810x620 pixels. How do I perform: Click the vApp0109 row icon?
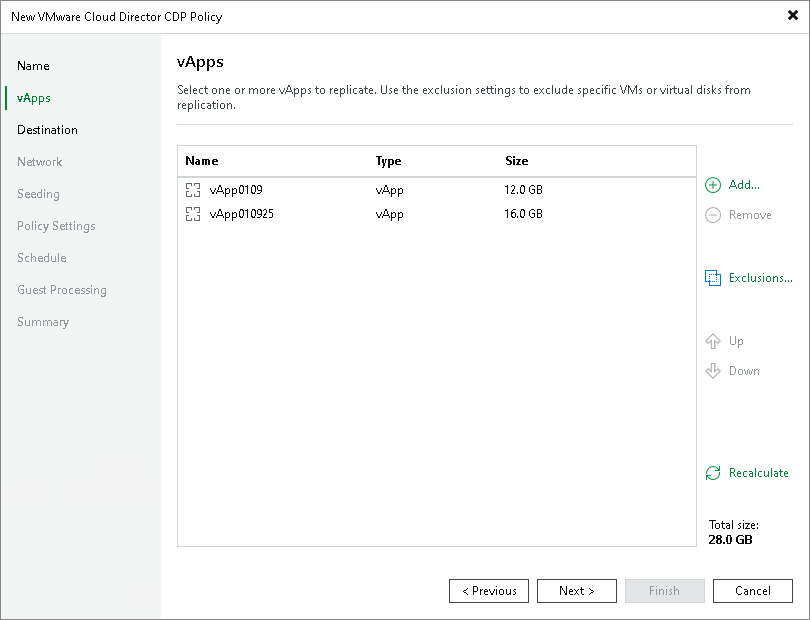(x=193, y=190)
